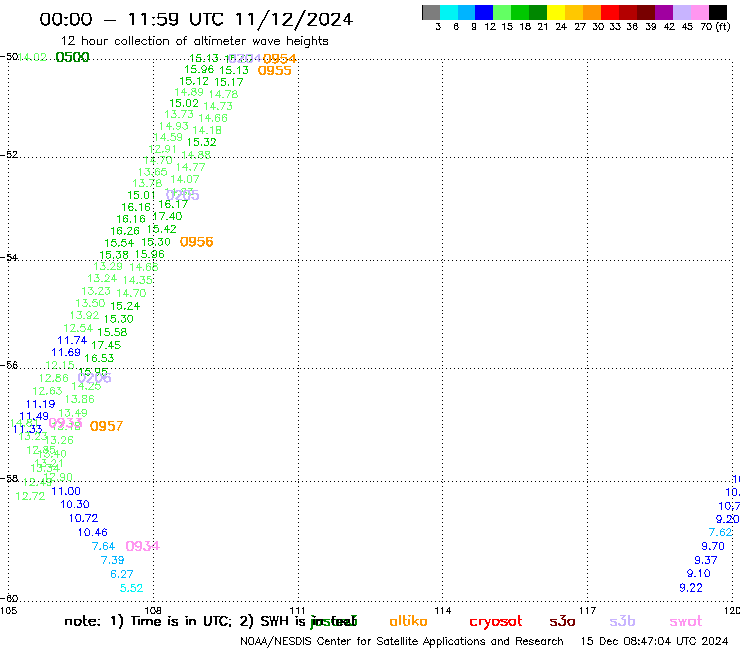
Task: Click the 15.42 wave height value
Action: 161,229
